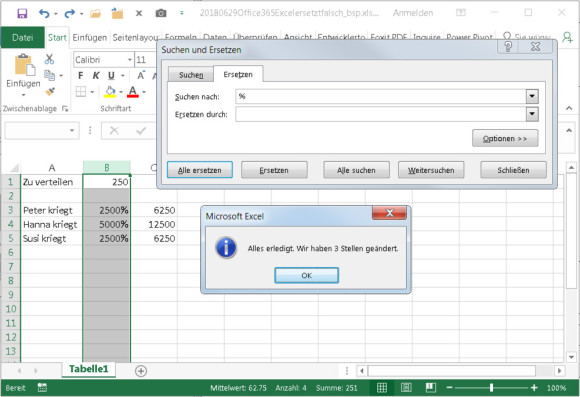This screenshot has width=580, height=397.
Task: Select the Tabelle1 sheet tab
Action: click(88, 369)
